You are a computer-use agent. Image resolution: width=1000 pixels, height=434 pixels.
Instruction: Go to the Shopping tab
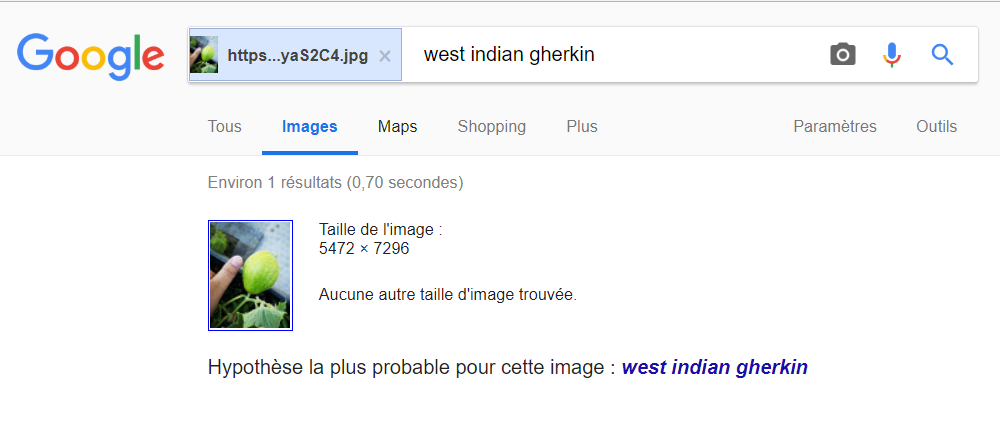pyautogui.click(x=491, y=127)
